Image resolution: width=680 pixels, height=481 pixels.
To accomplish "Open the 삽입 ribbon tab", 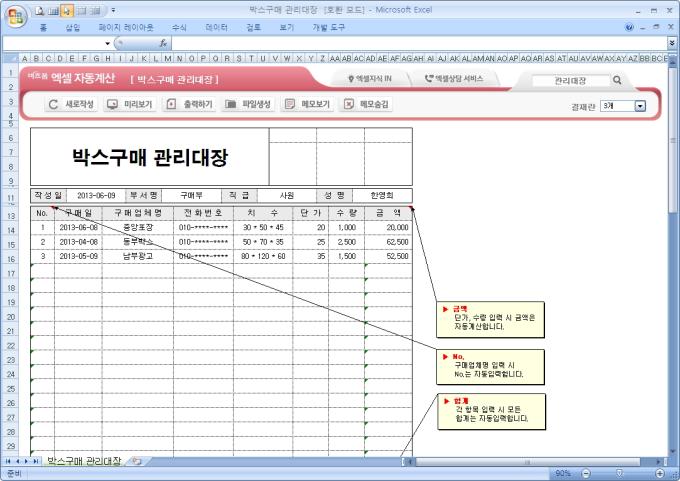I will pos(72,28).
